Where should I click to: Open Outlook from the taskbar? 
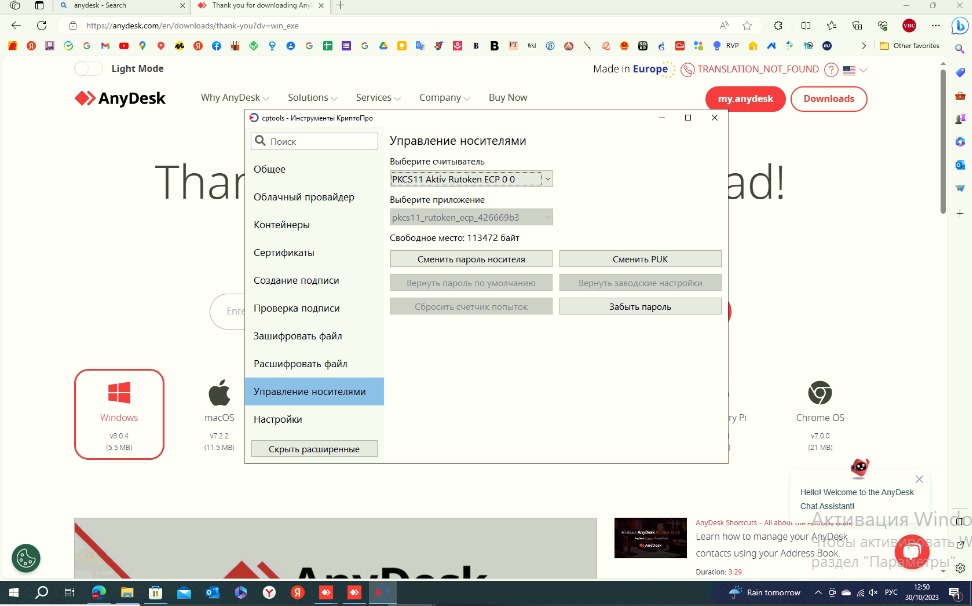point(213,592)
